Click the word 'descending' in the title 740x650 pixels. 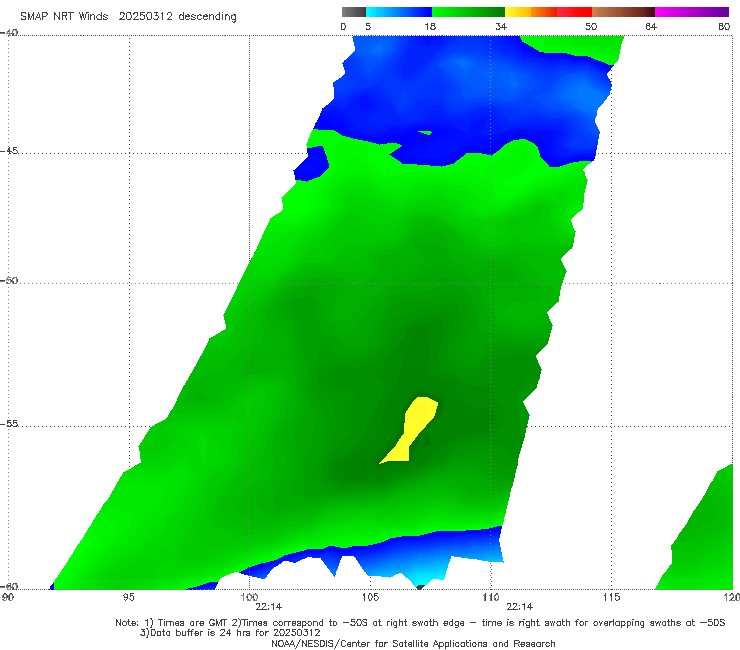pyautogui.click(x=208, y=17)
